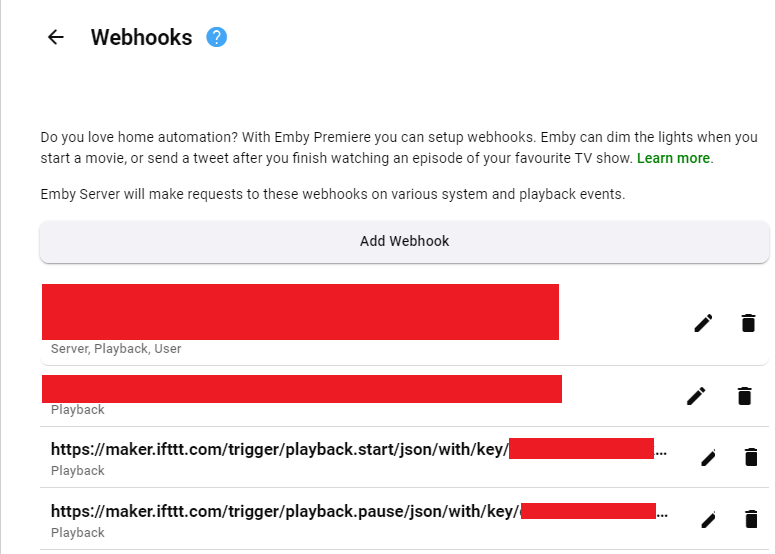Click the "Server, Playback, User" events label

[116, 349]
